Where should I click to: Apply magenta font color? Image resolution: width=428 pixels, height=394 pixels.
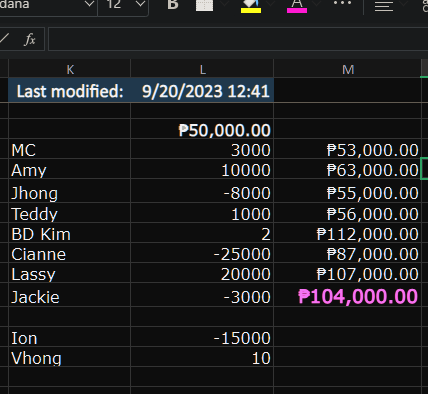(297, 6)
